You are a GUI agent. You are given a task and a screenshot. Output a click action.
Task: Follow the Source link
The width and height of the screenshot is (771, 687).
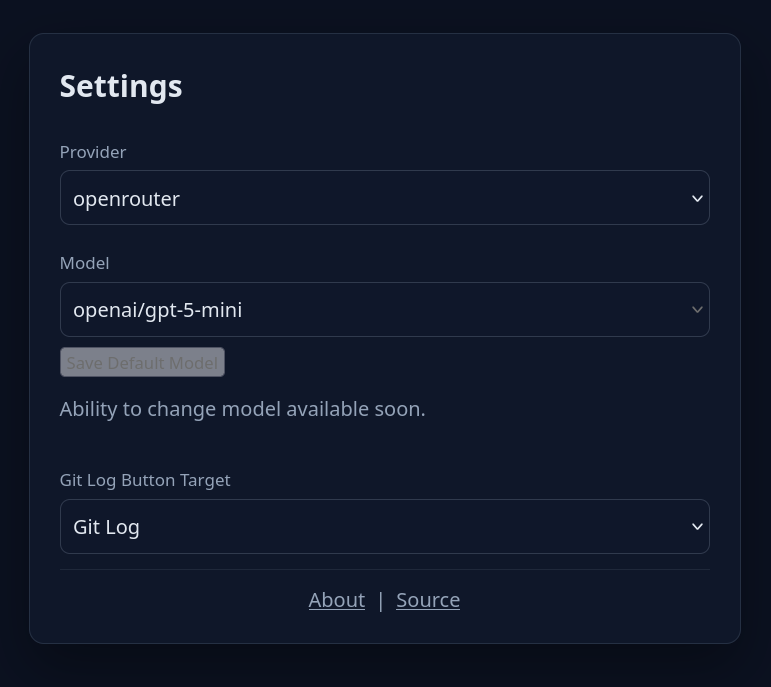click(x=428, y=600)
